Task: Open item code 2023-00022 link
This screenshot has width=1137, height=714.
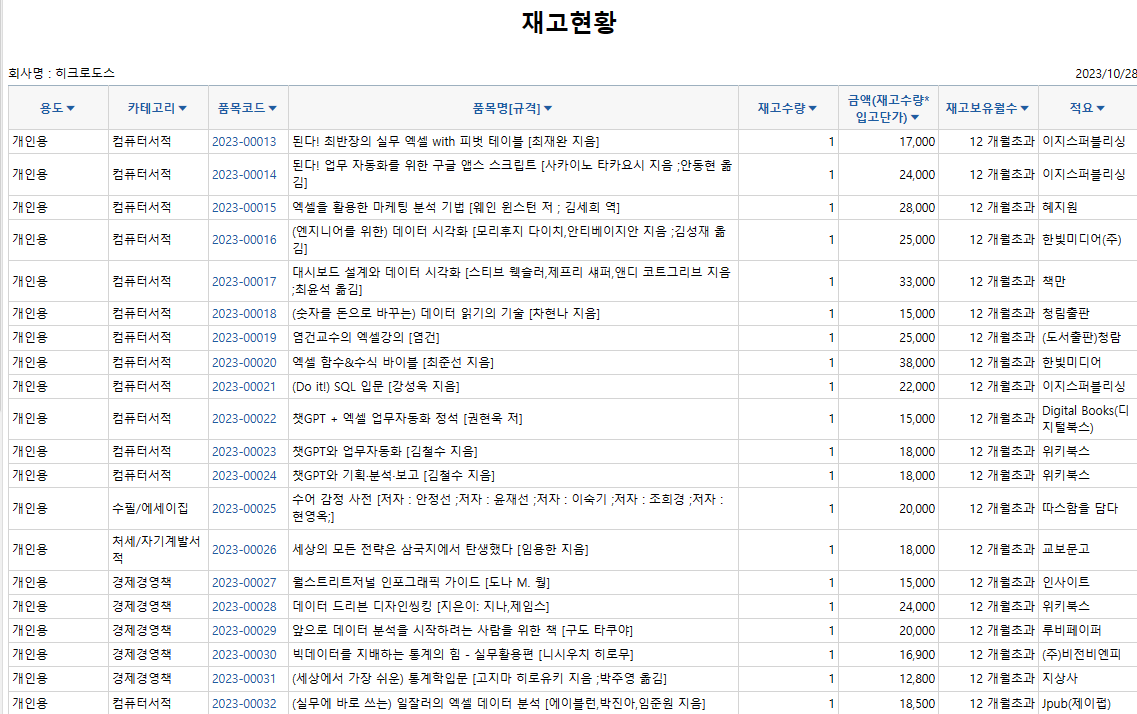Action: coord(244,419)
